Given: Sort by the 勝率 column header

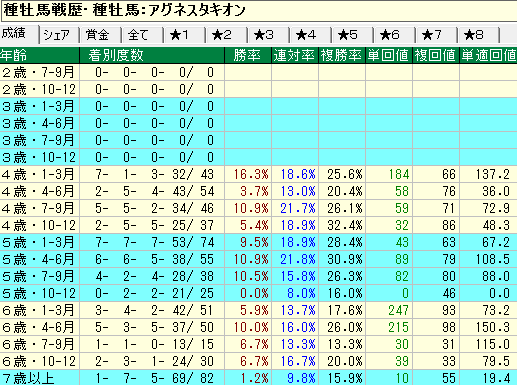Looking at the screenshot, I should 248,55.
